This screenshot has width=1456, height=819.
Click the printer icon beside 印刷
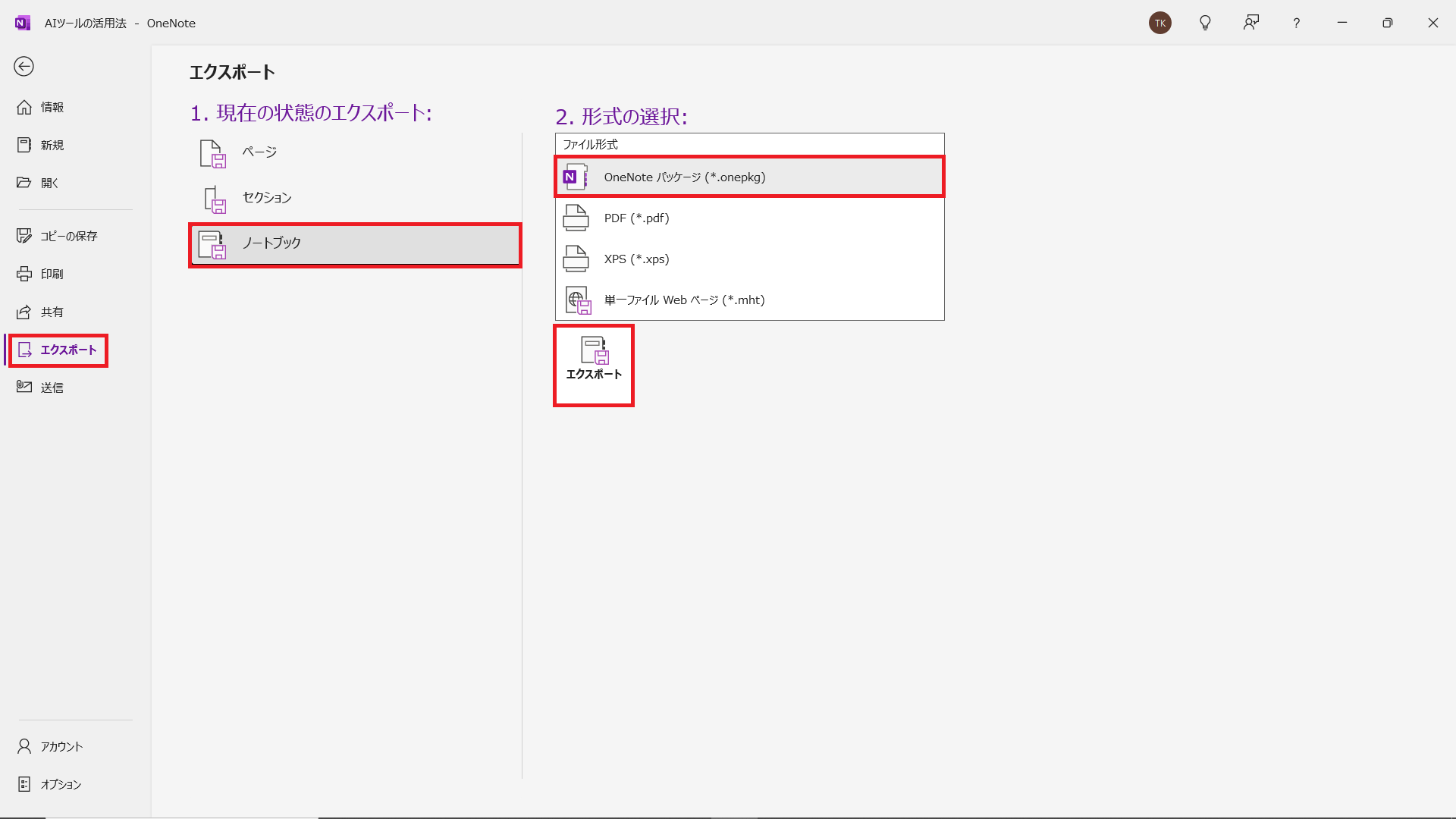24,274
